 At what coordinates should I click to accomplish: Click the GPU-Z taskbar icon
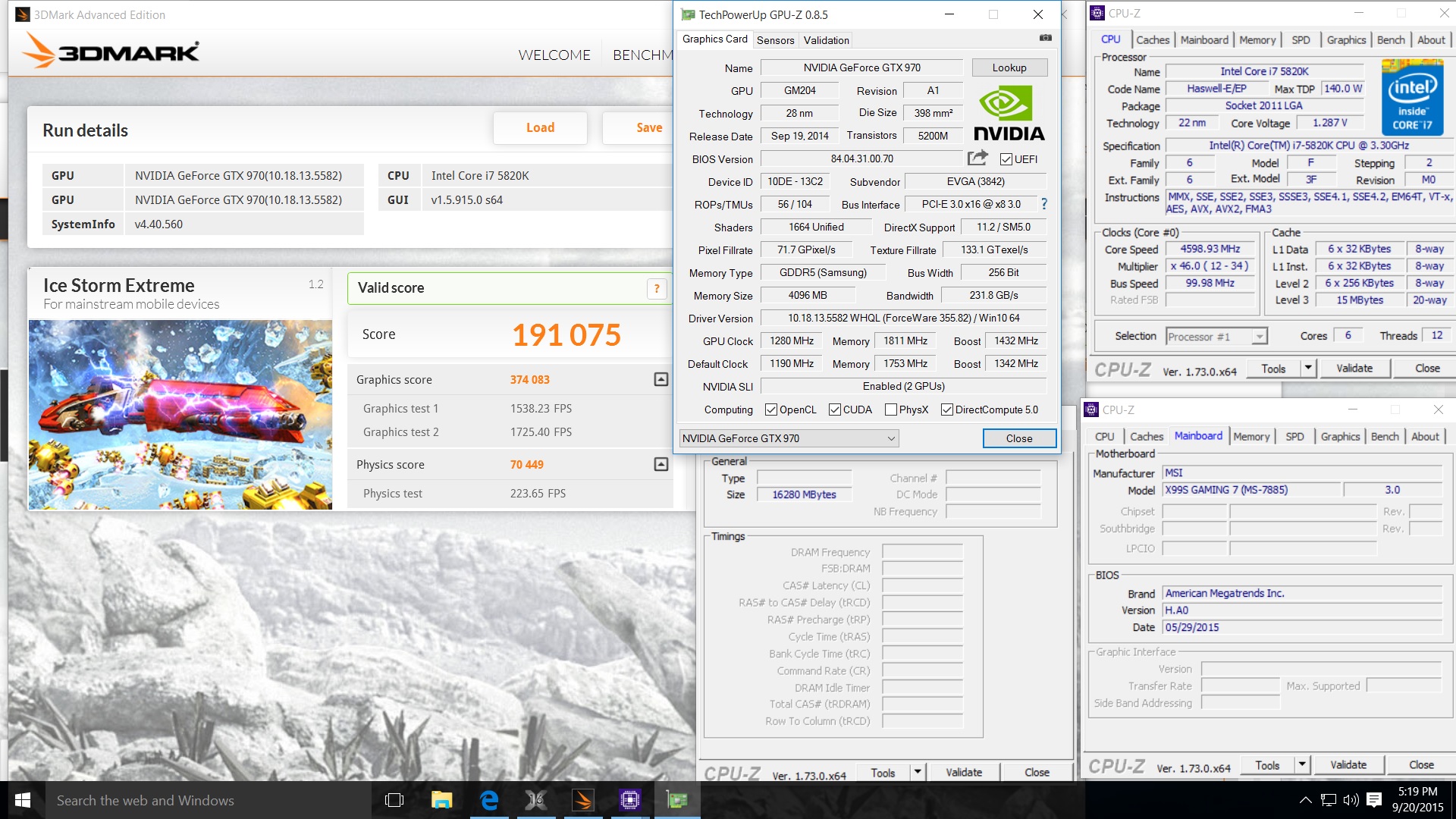[676, 800]
